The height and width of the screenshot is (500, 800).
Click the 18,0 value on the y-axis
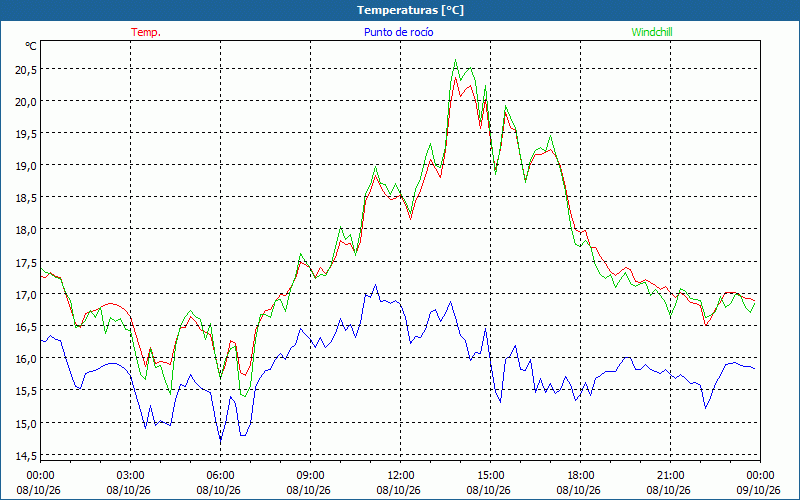coord(26,231)
